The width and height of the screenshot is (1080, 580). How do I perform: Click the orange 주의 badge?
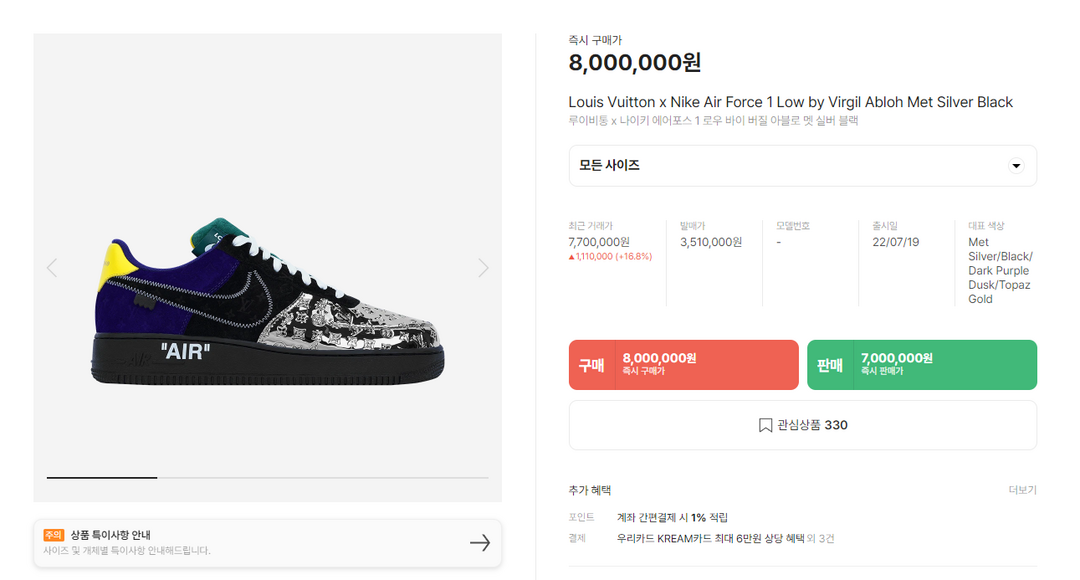[x=54, y=535]
